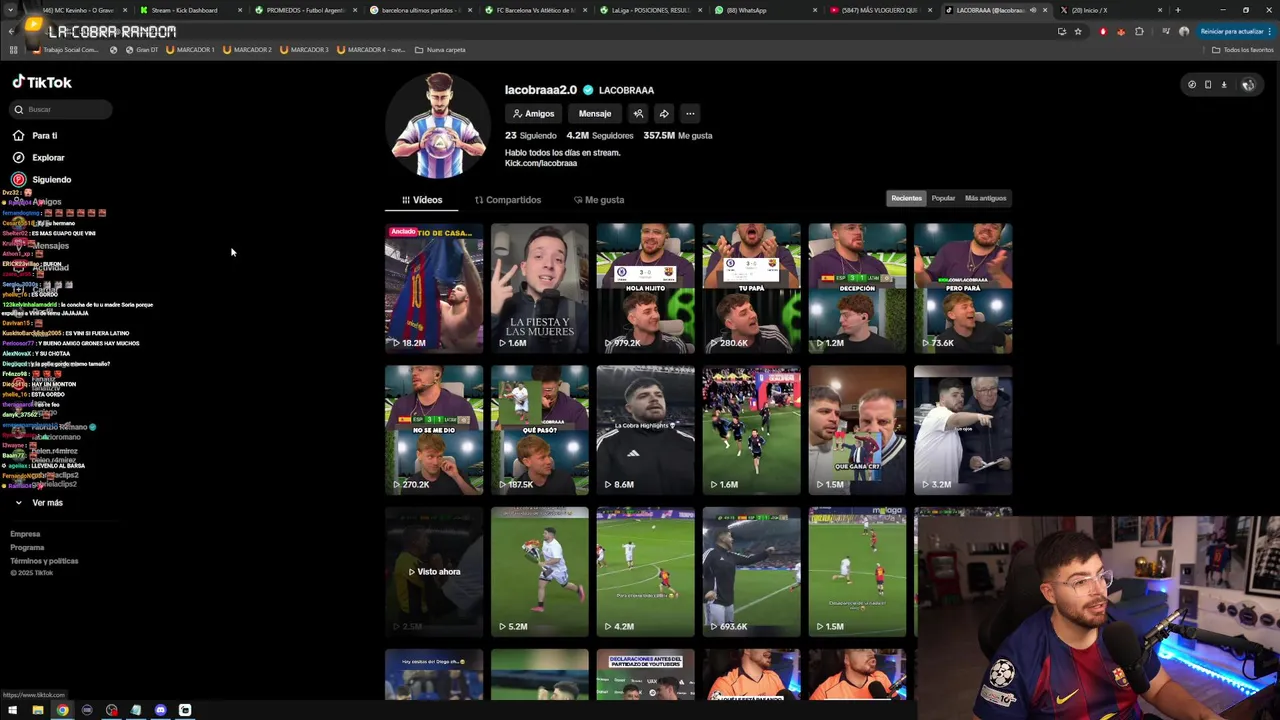Image resolution: width=1280 pixels, height=720 pixels.
Task: Open the video with 693.6K views
Action: click(x=752, y=572)
